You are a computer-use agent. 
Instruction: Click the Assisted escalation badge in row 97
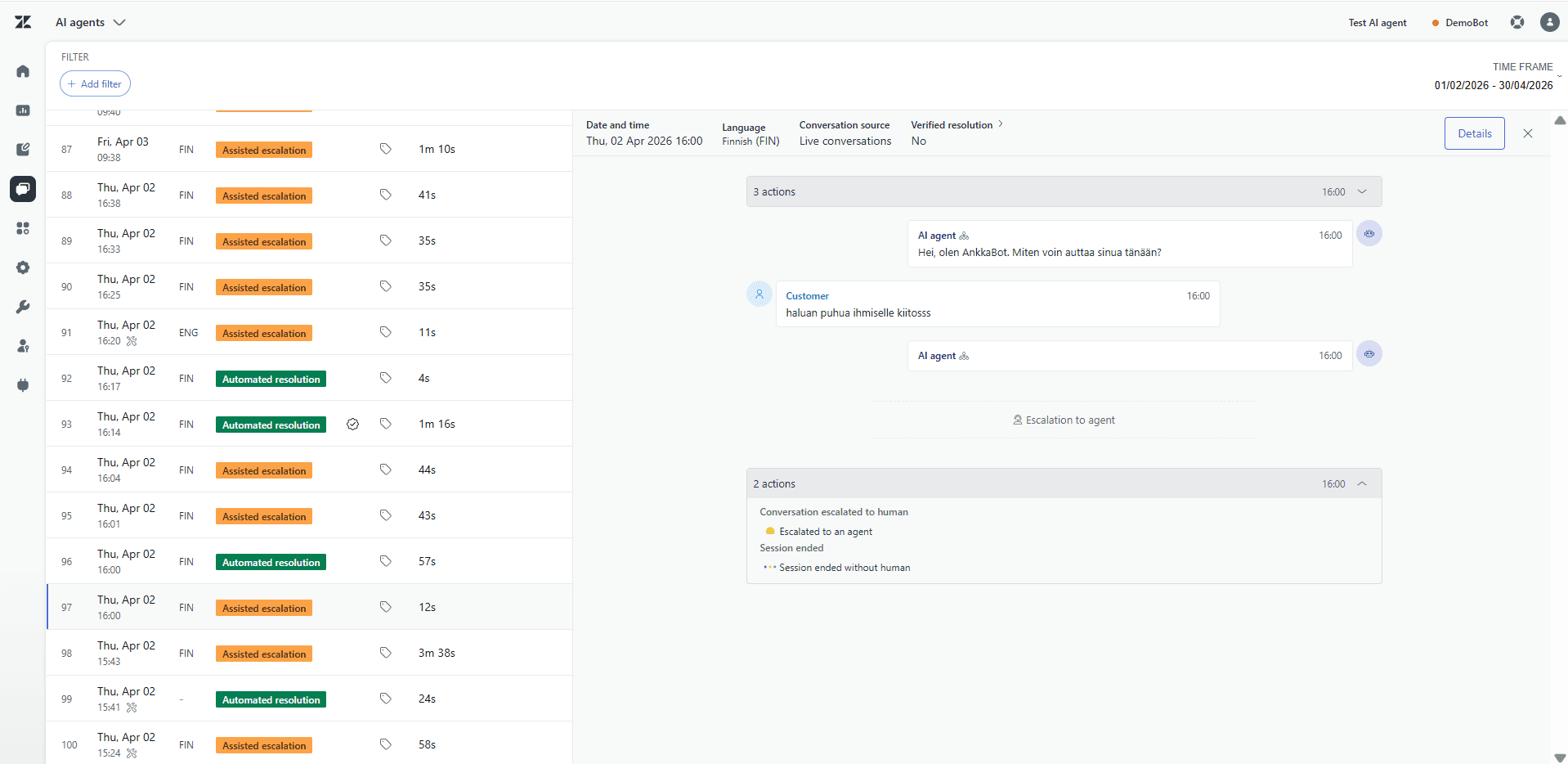pyautogui.click(x=264, y=608)
